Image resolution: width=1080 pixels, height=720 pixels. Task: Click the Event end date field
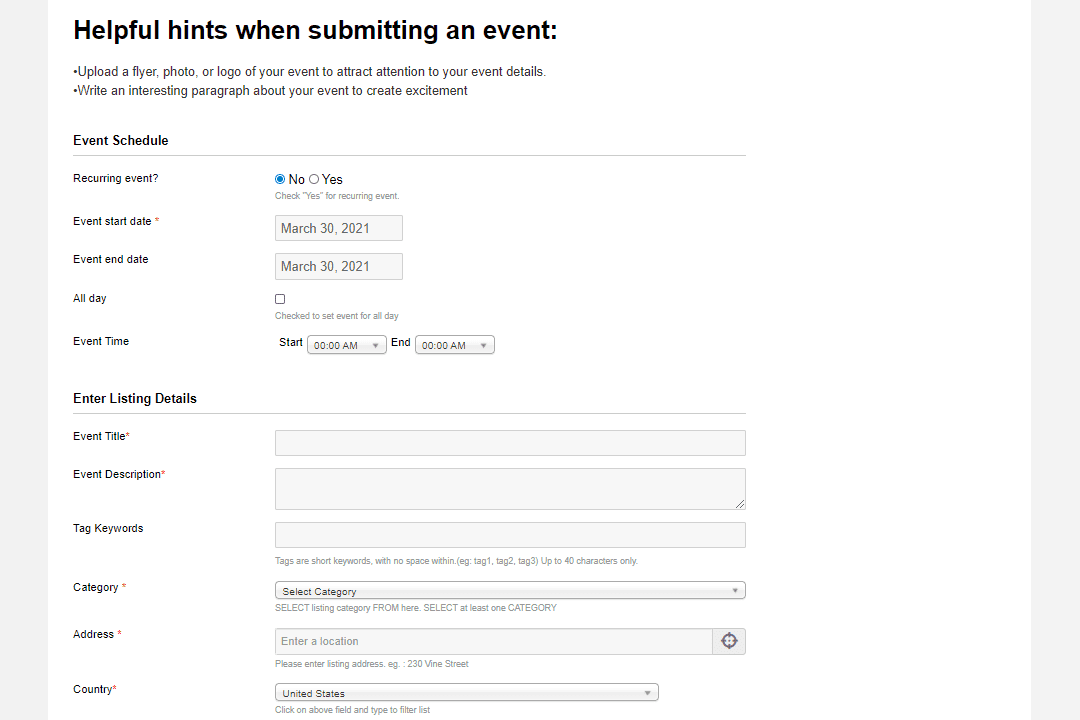(x=339, y=267)
